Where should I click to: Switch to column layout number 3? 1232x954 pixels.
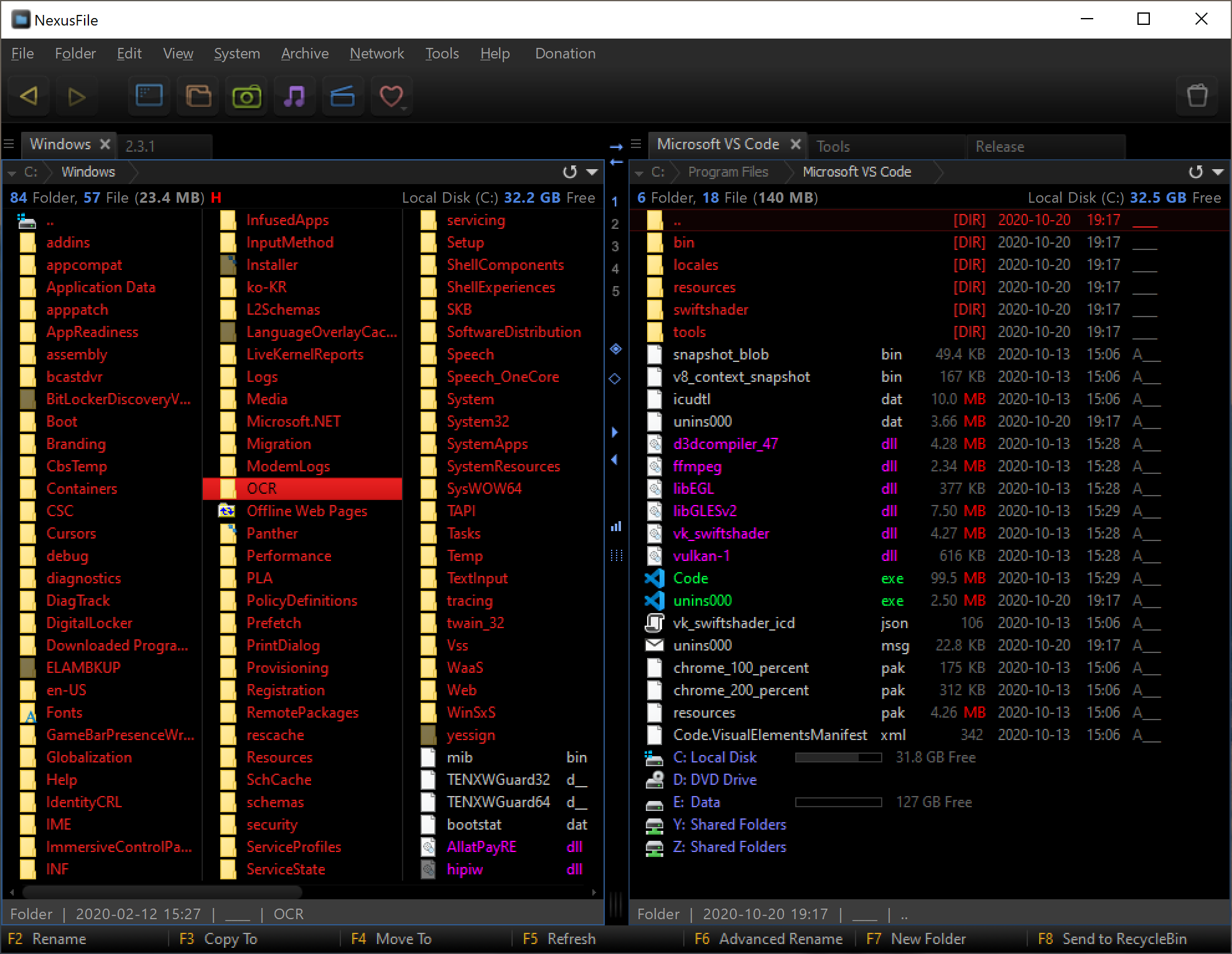[x=615, y=246]
